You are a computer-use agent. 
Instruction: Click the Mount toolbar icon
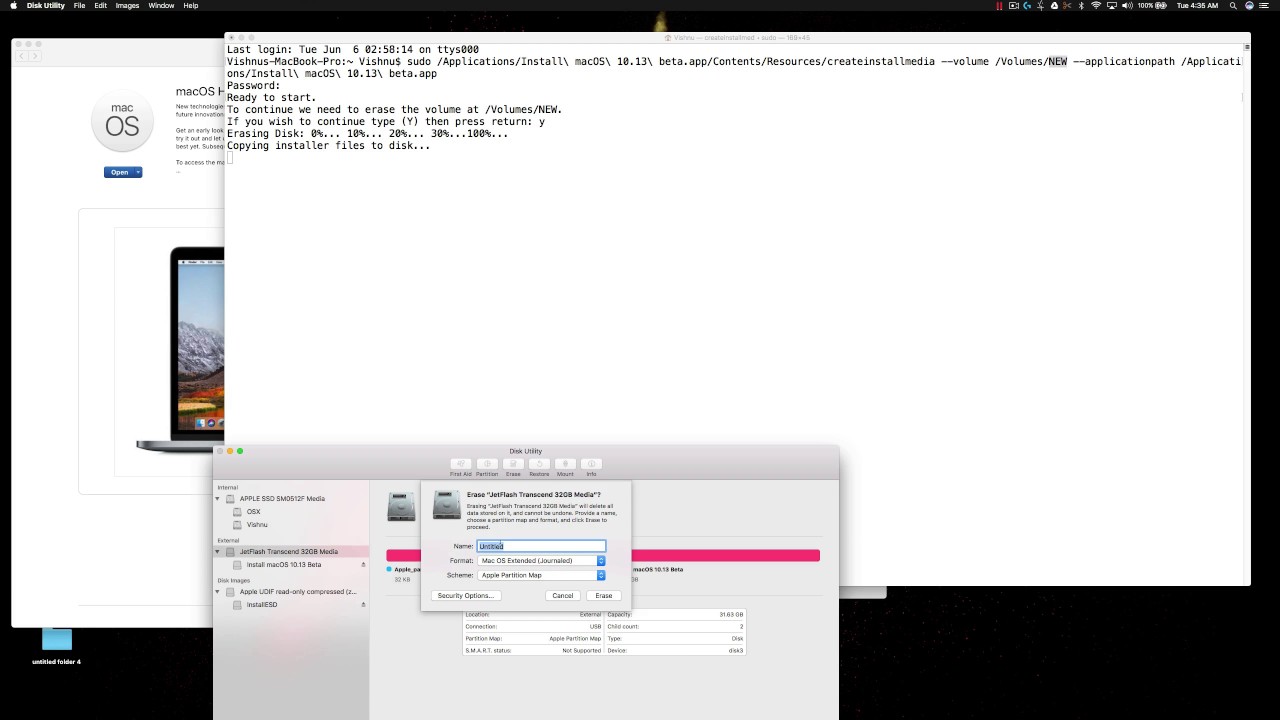565,464
